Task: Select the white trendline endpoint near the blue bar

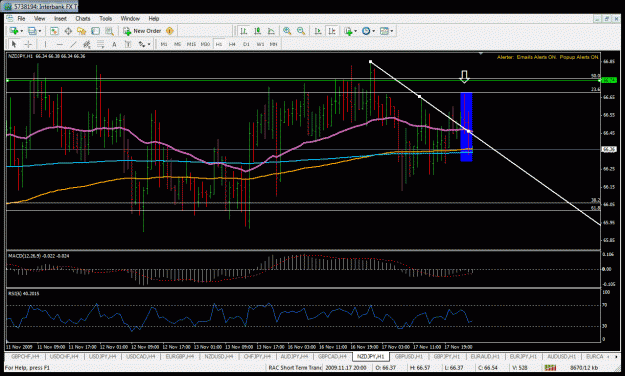Action: click(x=468, y=131)
